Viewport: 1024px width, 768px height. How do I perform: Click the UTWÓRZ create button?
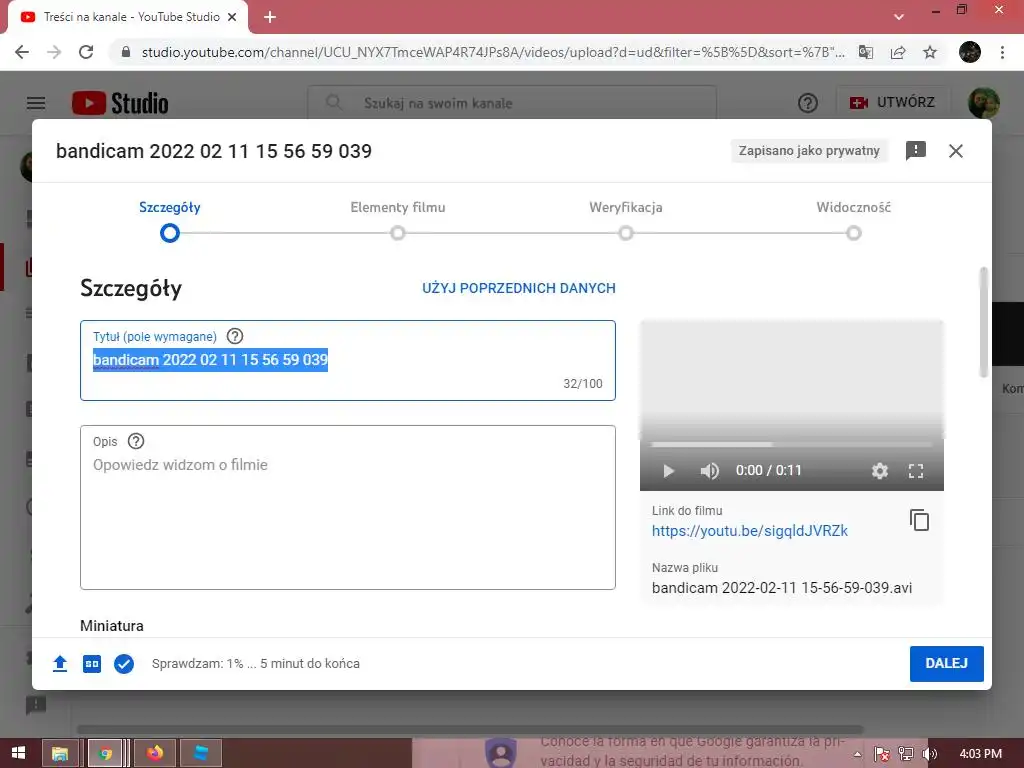893,103
